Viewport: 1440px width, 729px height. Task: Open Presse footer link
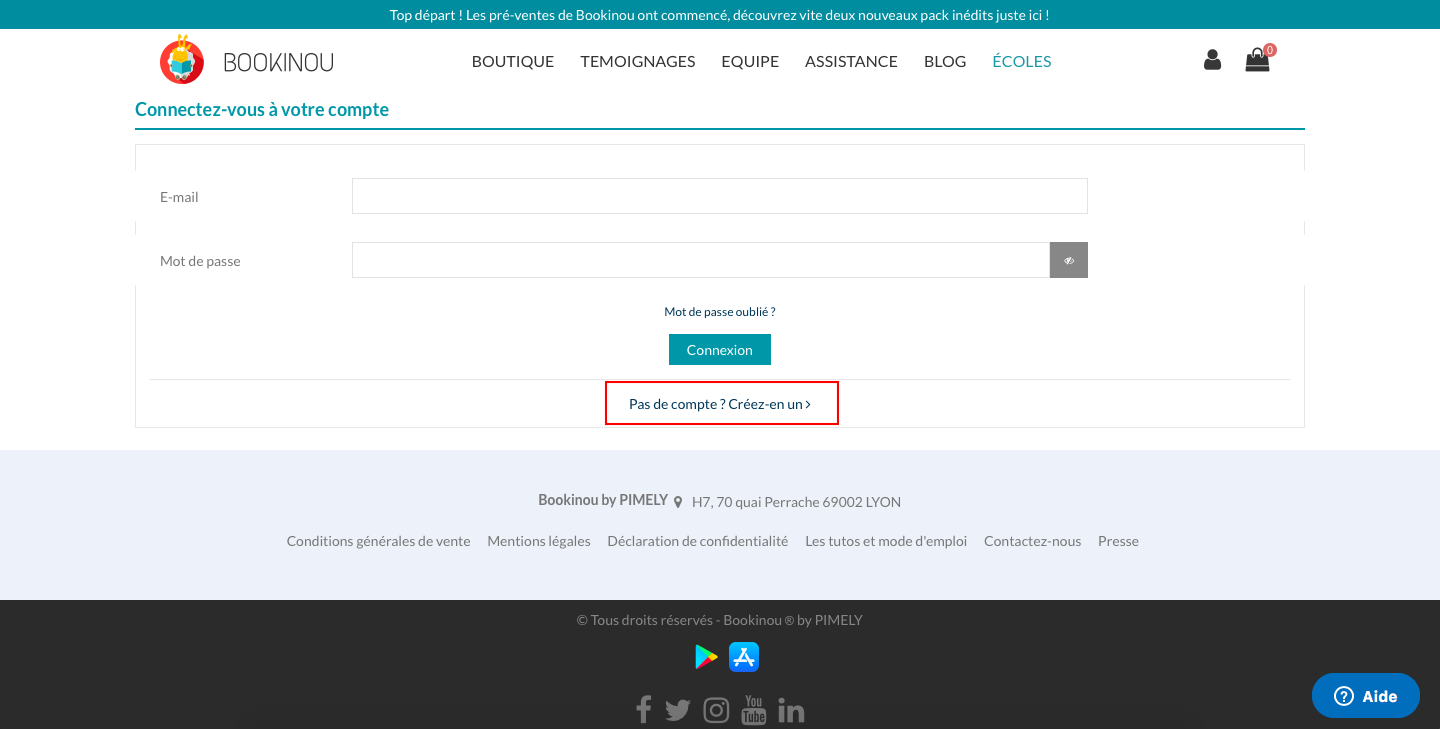(x=1118, y=541)
